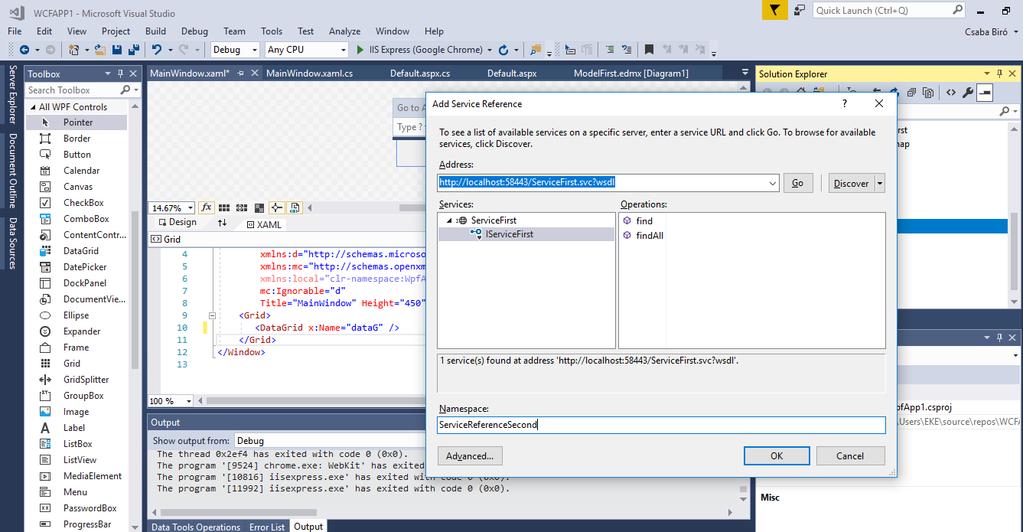Click the Save icon in toolbar

[x=117, y=50]
